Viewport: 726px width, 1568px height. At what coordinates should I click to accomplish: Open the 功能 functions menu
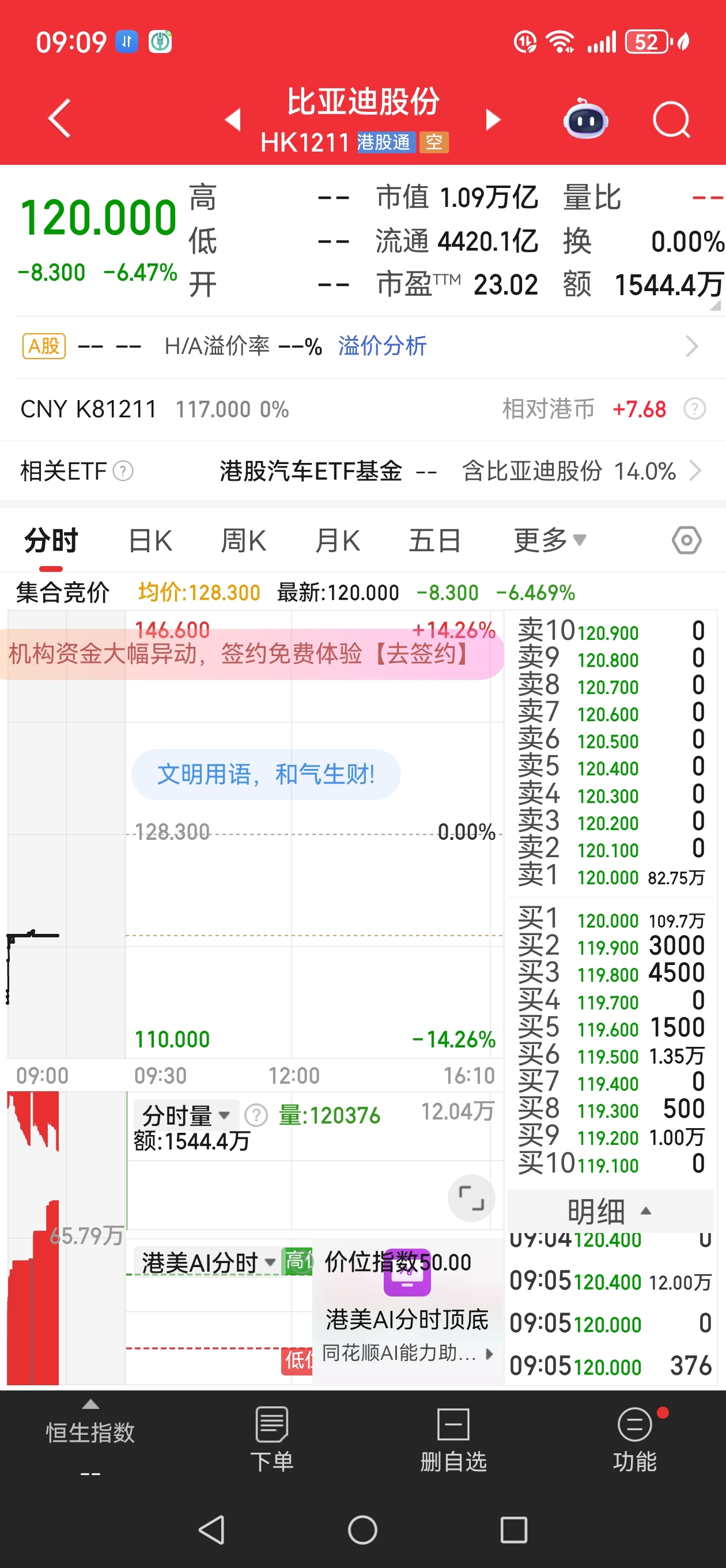(x=635, y=1439)
